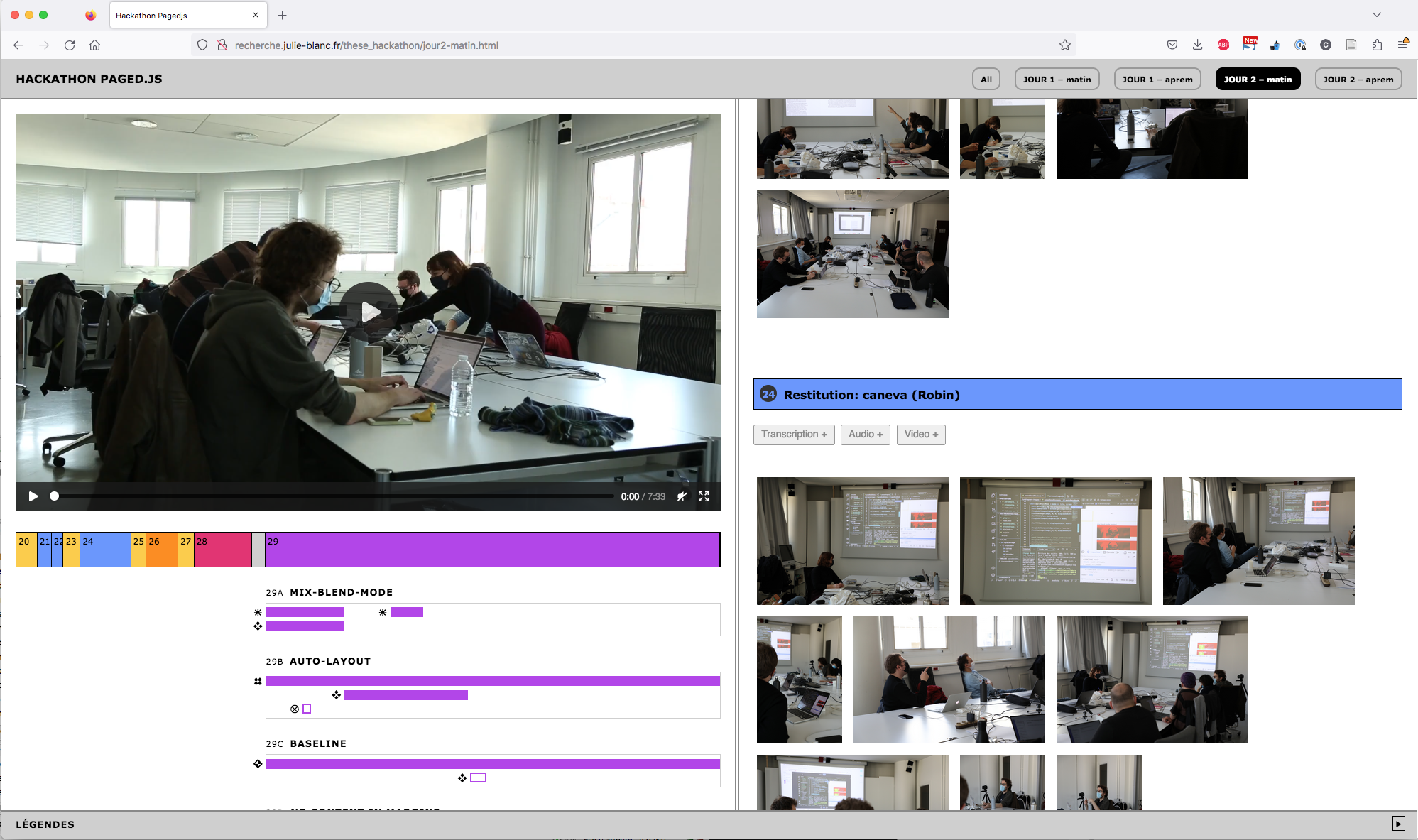Click the All filter button
The width and height of the screenshot is (1418, 840).
(x=986, y=80)
